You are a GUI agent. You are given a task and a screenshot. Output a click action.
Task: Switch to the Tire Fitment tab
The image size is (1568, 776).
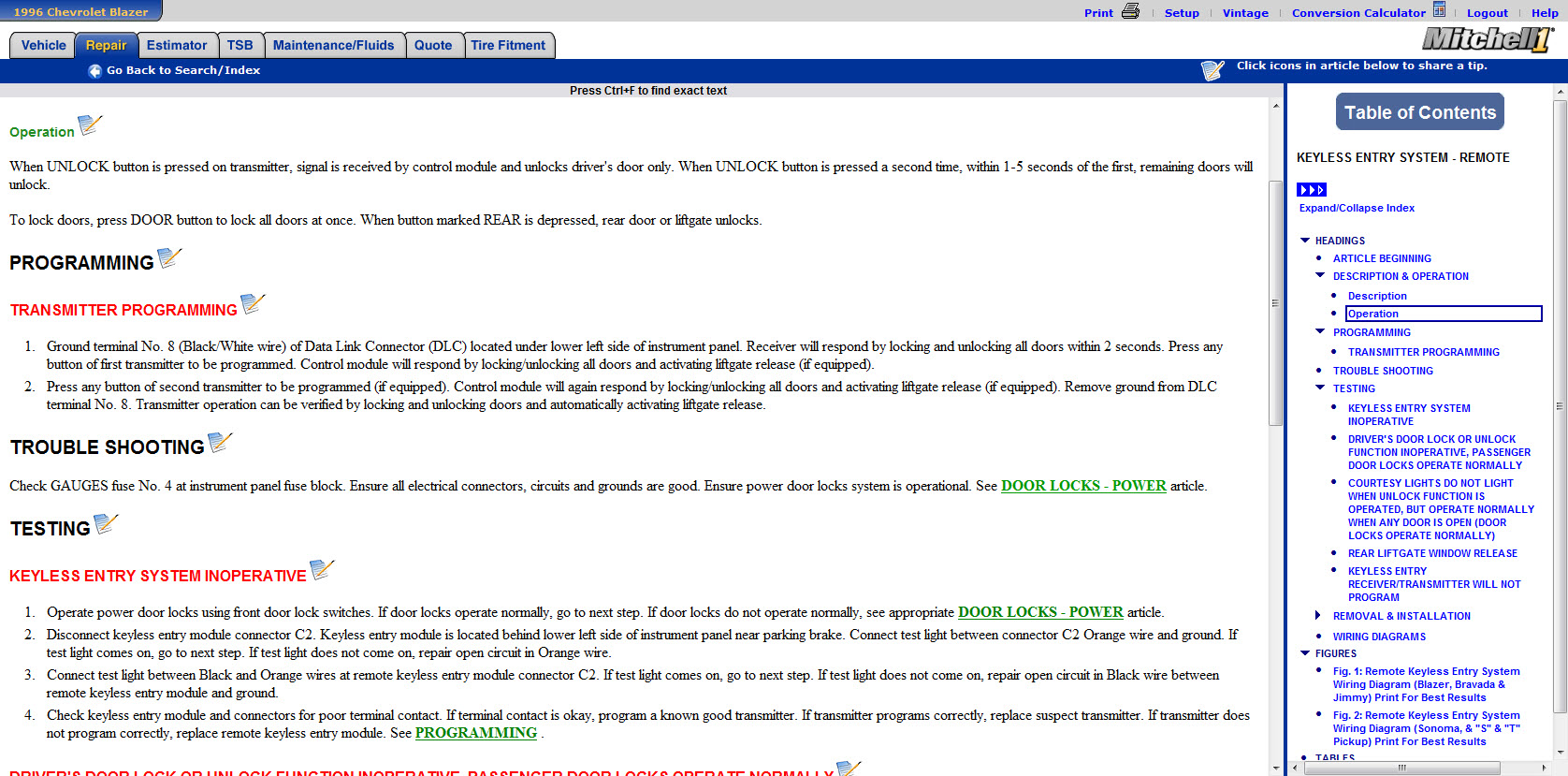click(508, 45)
